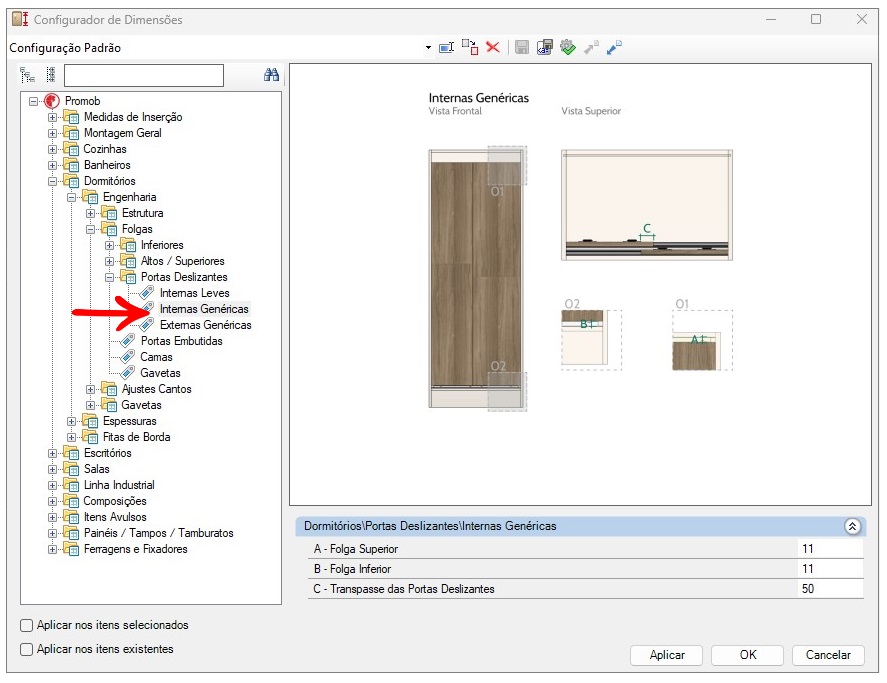Click the Cancelar button

click(827, 655)
